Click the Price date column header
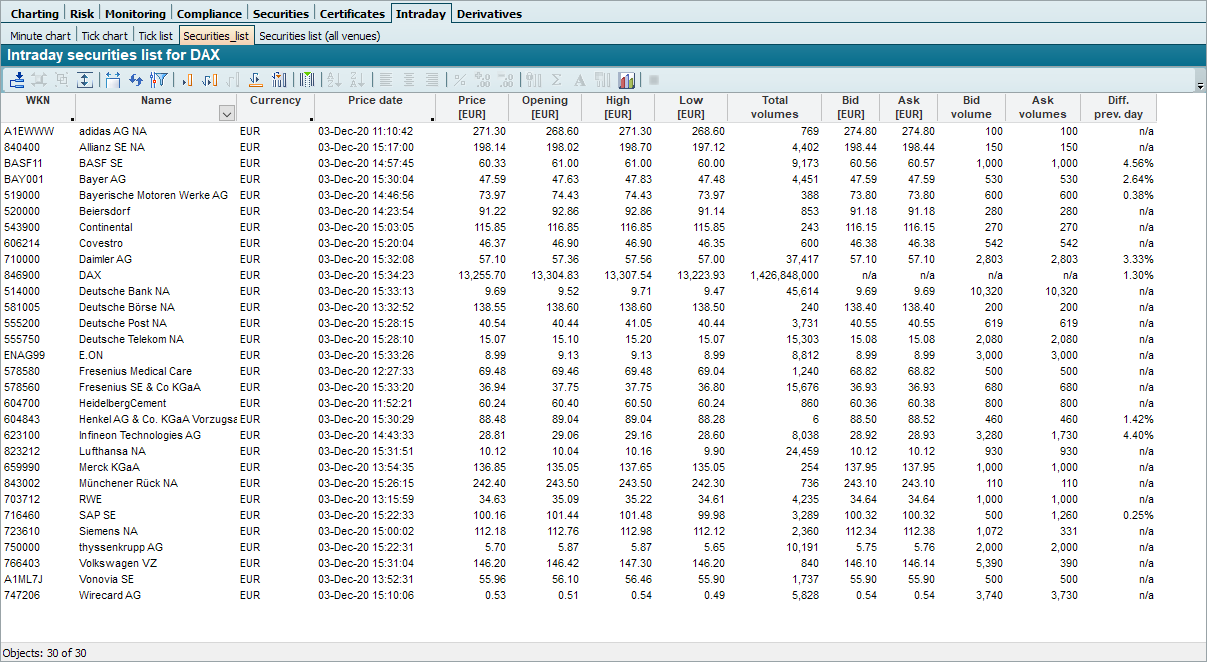This screenshot has width=1207, height=662. (375, 101)
